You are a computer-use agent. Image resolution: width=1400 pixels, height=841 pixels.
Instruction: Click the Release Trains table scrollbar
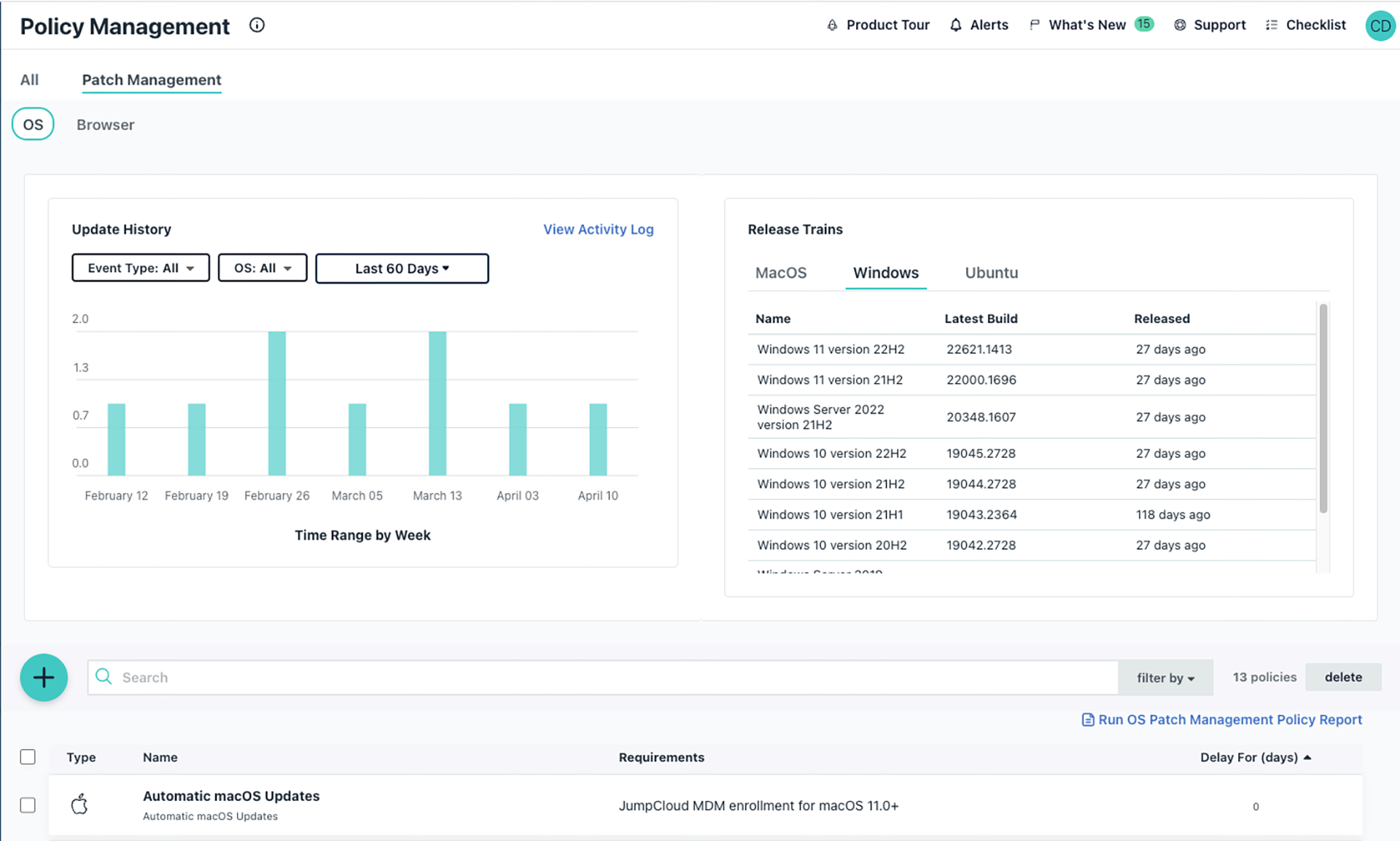(x=1323, y=408)
